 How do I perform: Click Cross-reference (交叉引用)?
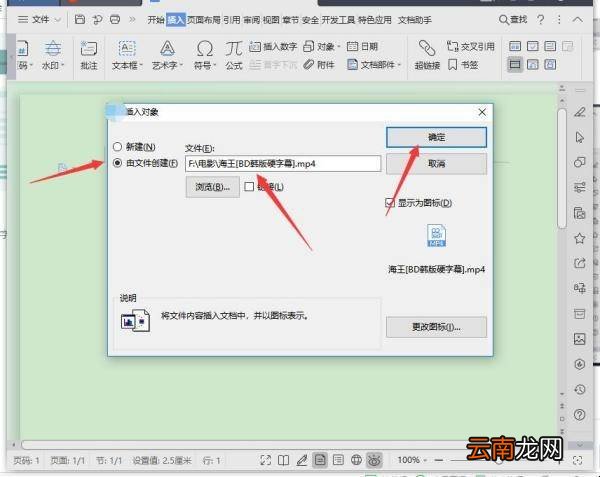pos(471,47)
